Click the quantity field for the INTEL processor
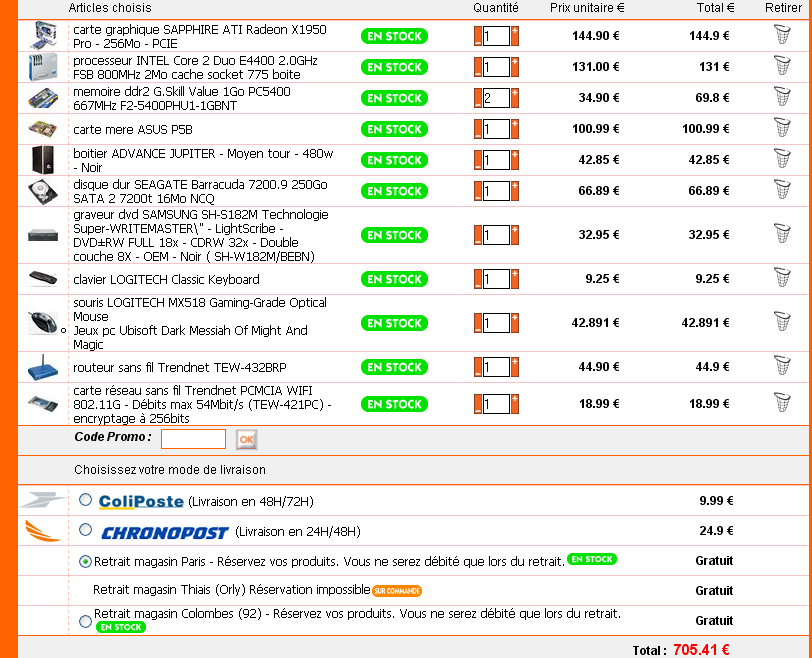 coord(496,67)
